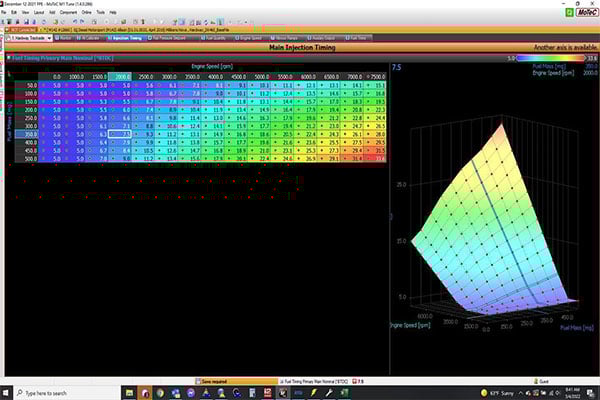Show hidden system tray icons chevron
Viewport: 600px width, 400px height.
pos(521,393)
